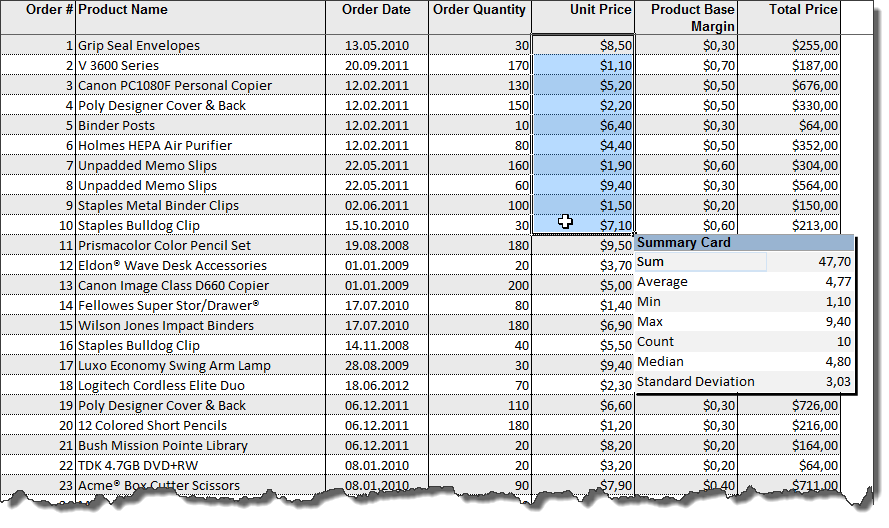Viewport: 889px width, 528px height.
Task: Select the Sum row in Summary Card
Action: 744,262
